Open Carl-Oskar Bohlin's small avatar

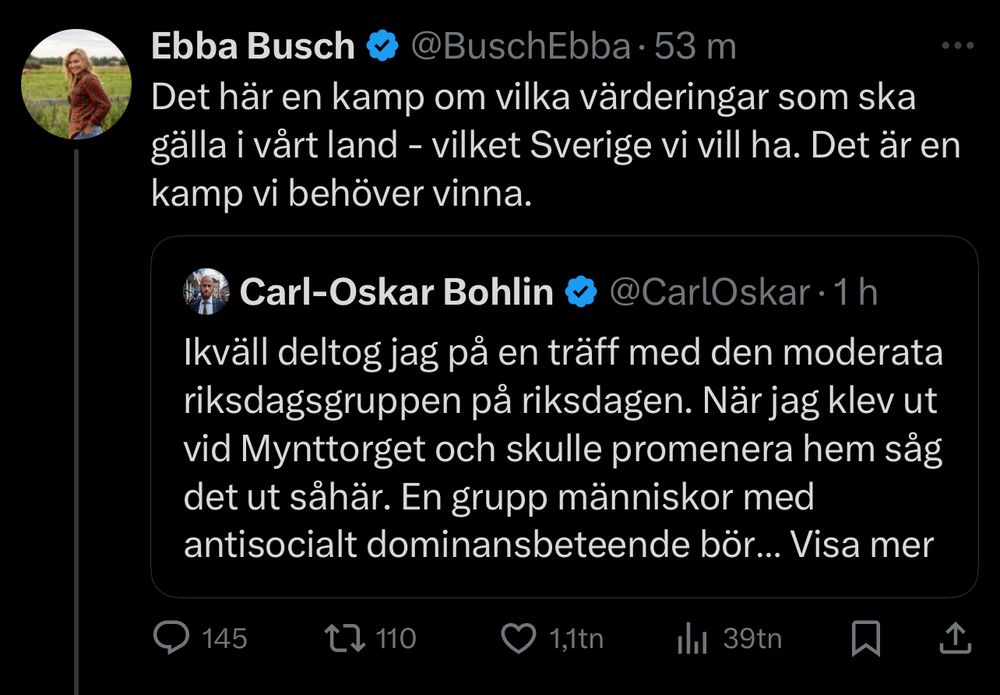[207, 292]
